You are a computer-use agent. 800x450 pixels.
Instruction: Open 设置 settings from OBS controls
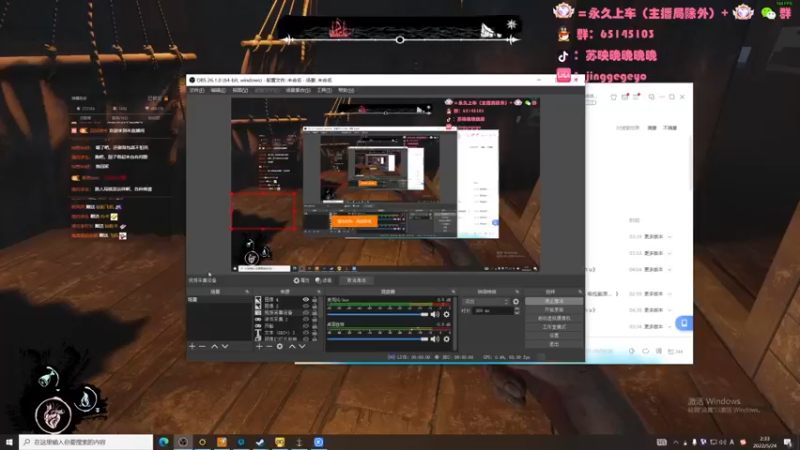tap(554, 336)
